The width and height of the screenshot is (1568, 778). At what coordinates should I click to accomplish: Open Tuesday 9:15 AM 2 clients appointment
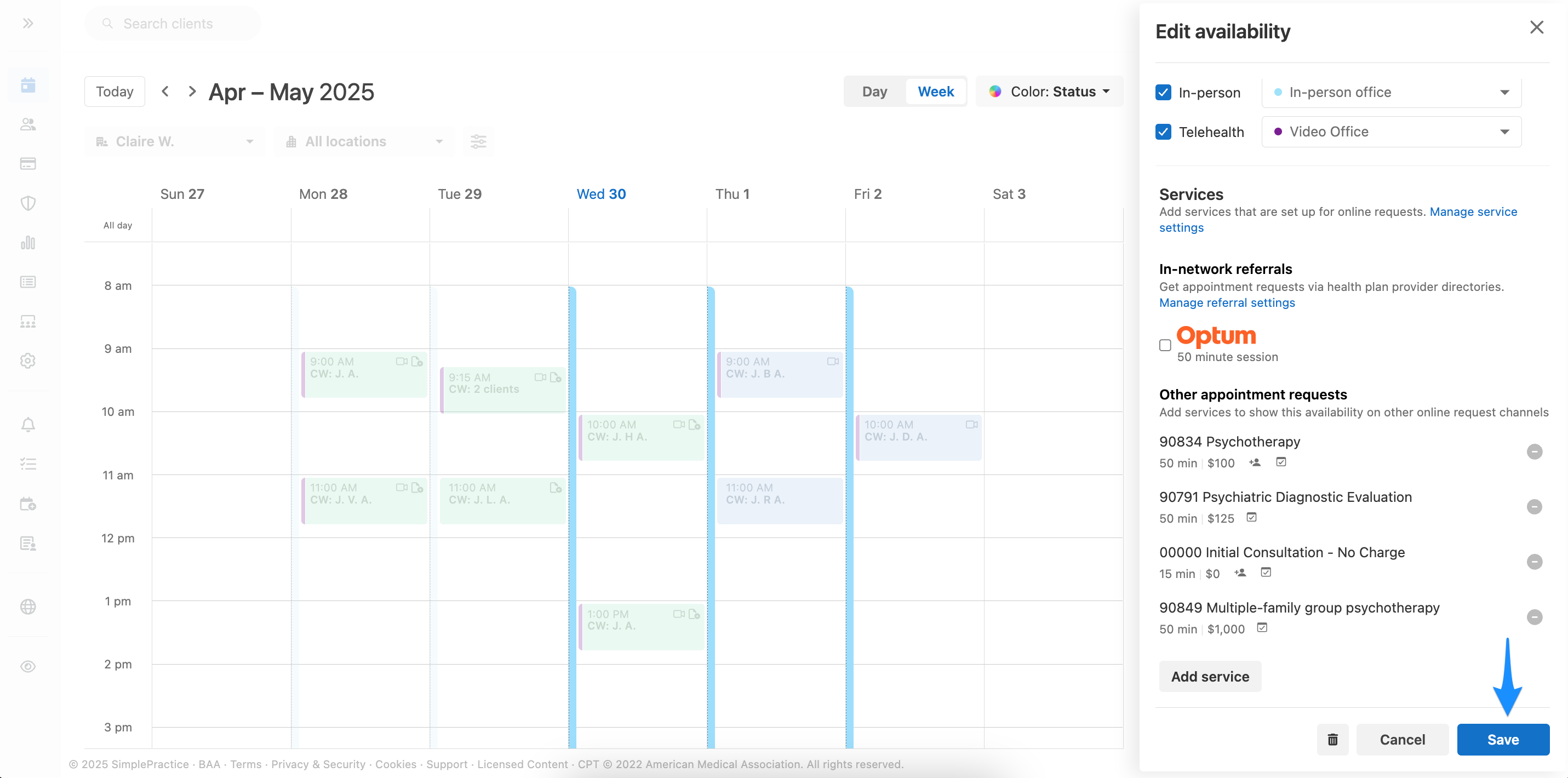click(503, 390)
